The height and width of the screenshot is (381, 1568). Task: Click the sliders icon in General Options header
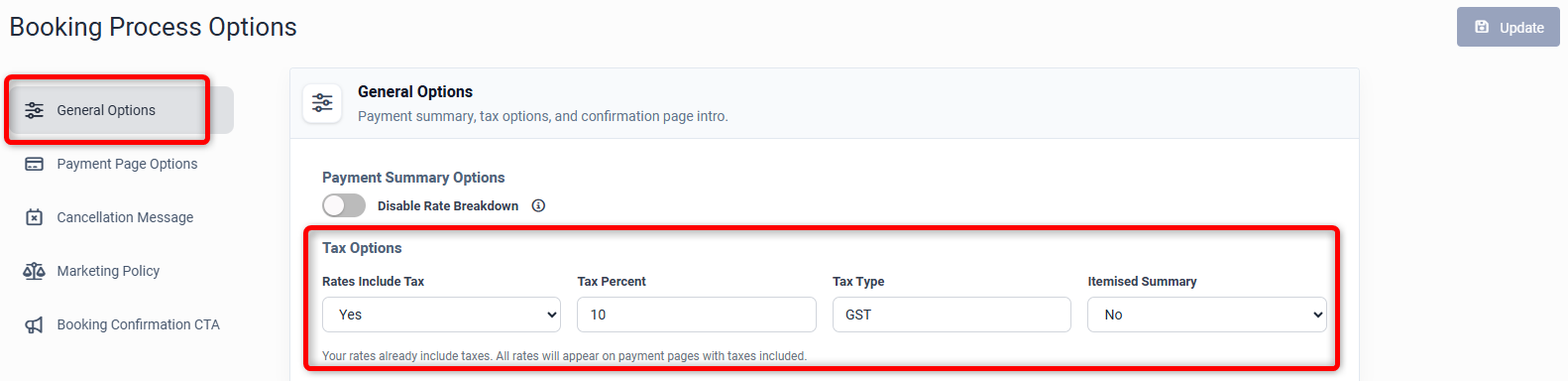[322, 102]
